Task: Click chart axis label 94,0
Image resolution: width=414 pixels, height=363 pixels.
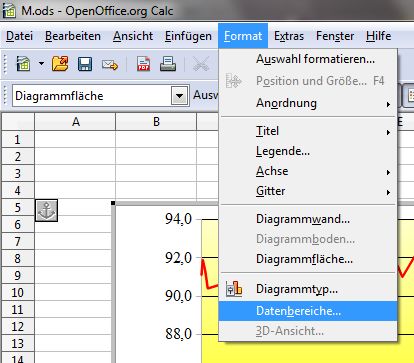Action: click(x=179, y=219)
